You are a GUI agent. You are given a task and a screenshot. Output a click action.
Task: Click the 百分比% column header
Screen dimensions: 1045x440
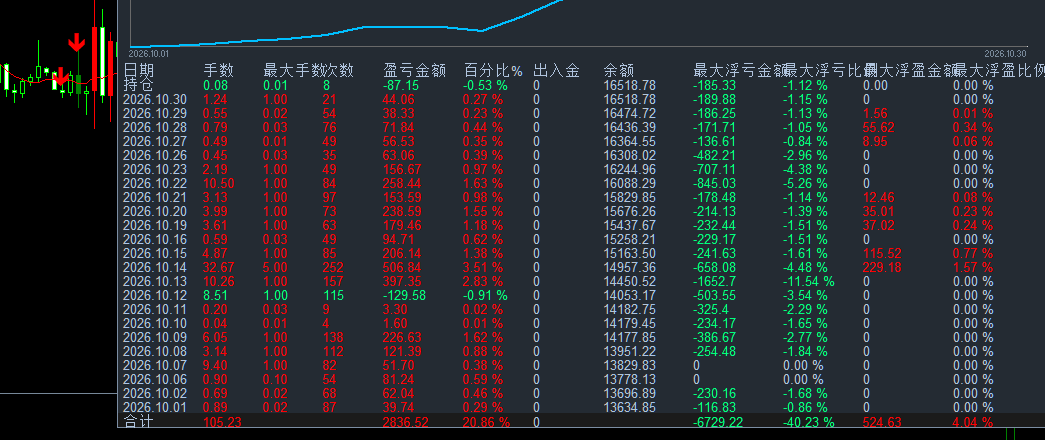tap(493, 71)
